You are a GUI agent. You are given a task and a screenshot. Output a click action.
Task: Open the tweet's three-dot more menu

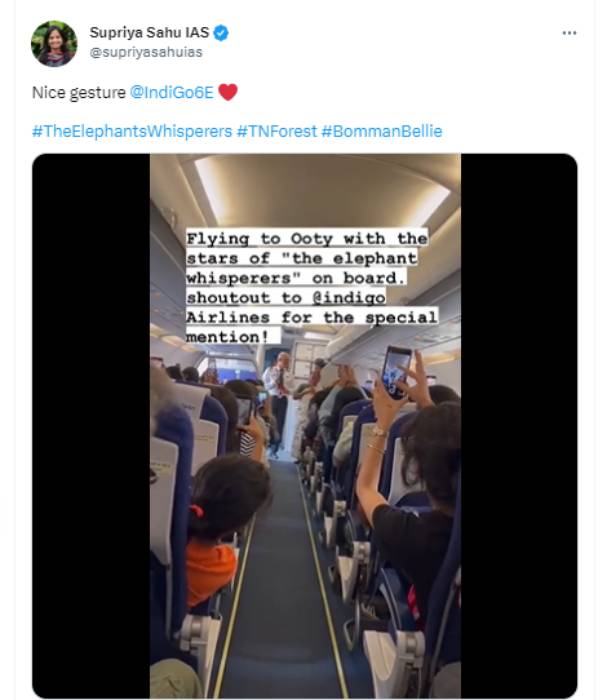pyautogui.click(x=569, y=33)
